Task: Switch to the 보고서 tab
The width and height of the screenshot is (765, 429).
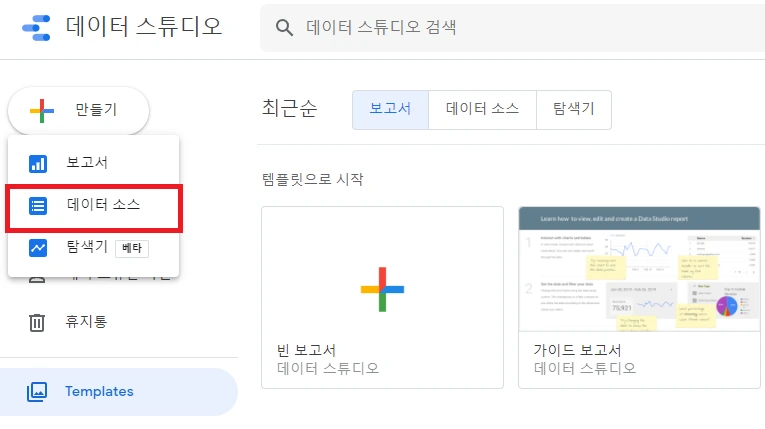Action: (x=390, y=110)
